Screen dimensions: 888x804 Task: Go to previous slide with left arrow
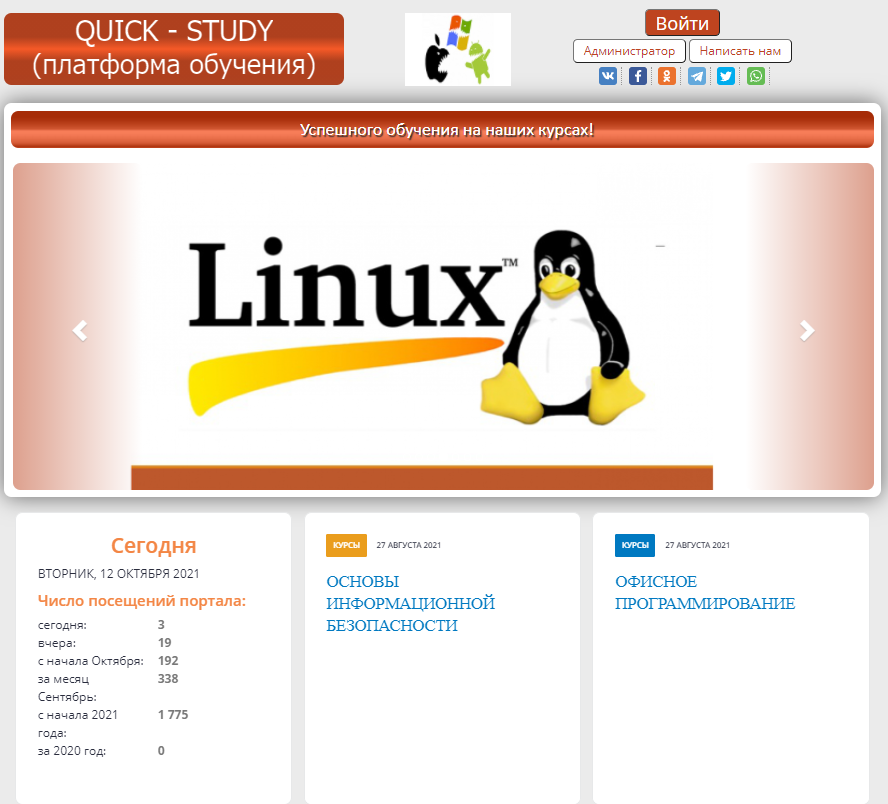point(80,331)
